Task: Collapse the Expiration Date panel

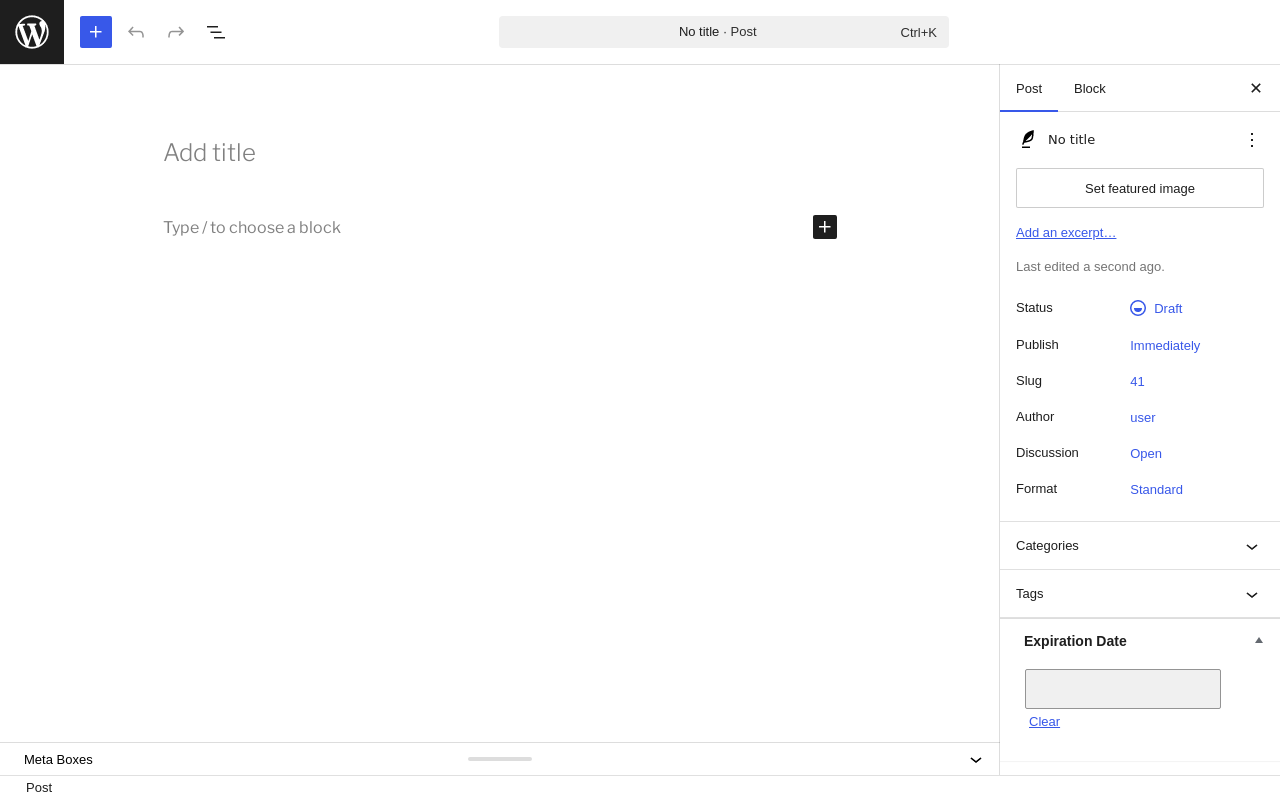Action: click(1259, 641)
